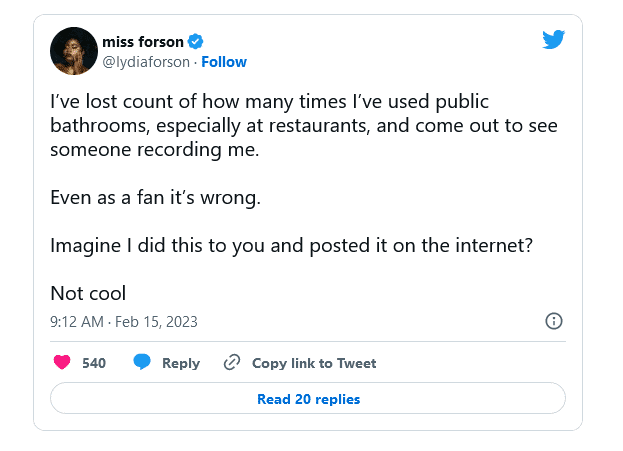Click the 540 likes count
The height and width of the screenshot is (451, 623).
(x=94, y=363)
